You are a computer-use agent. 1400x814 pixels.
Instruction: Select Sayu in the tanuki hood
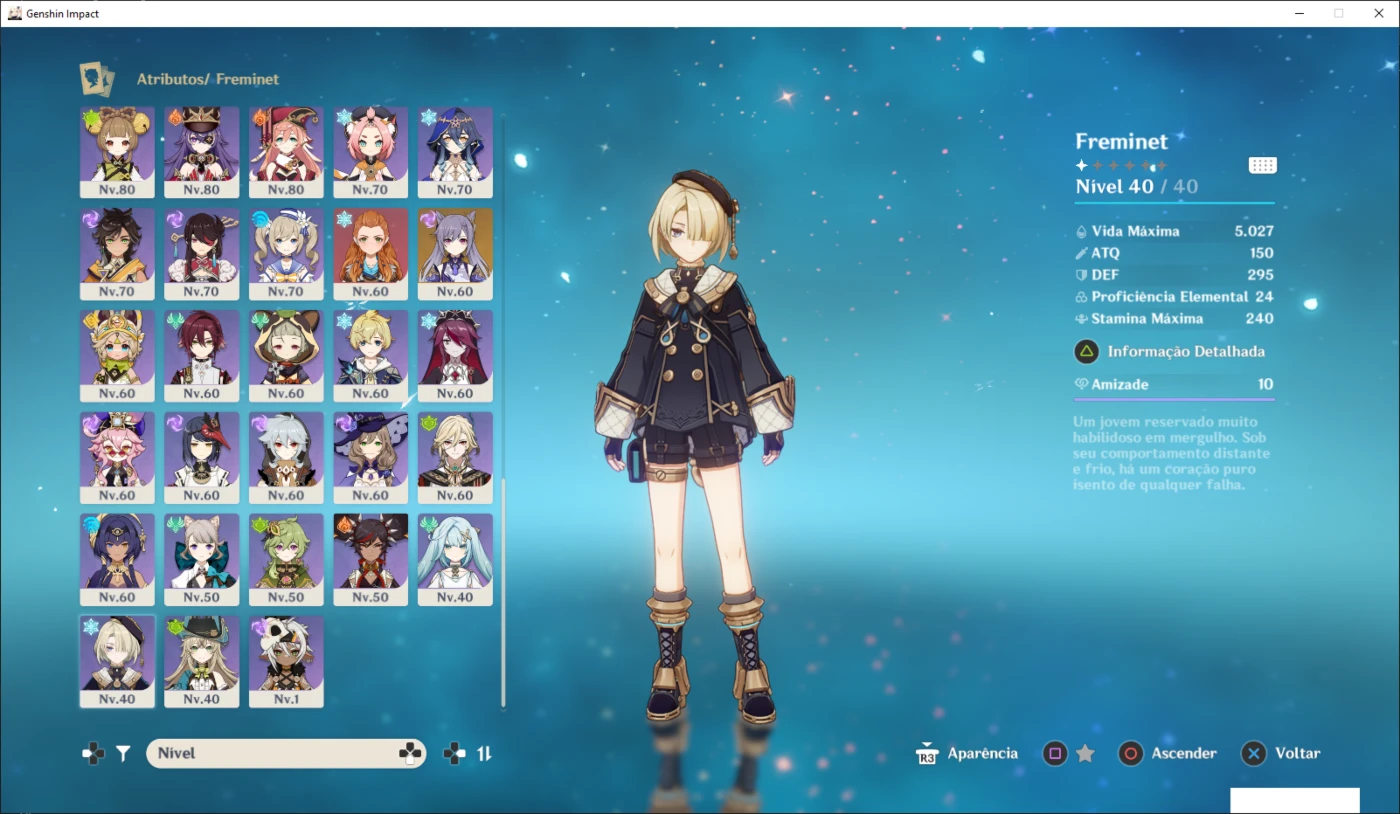[286, 356]
